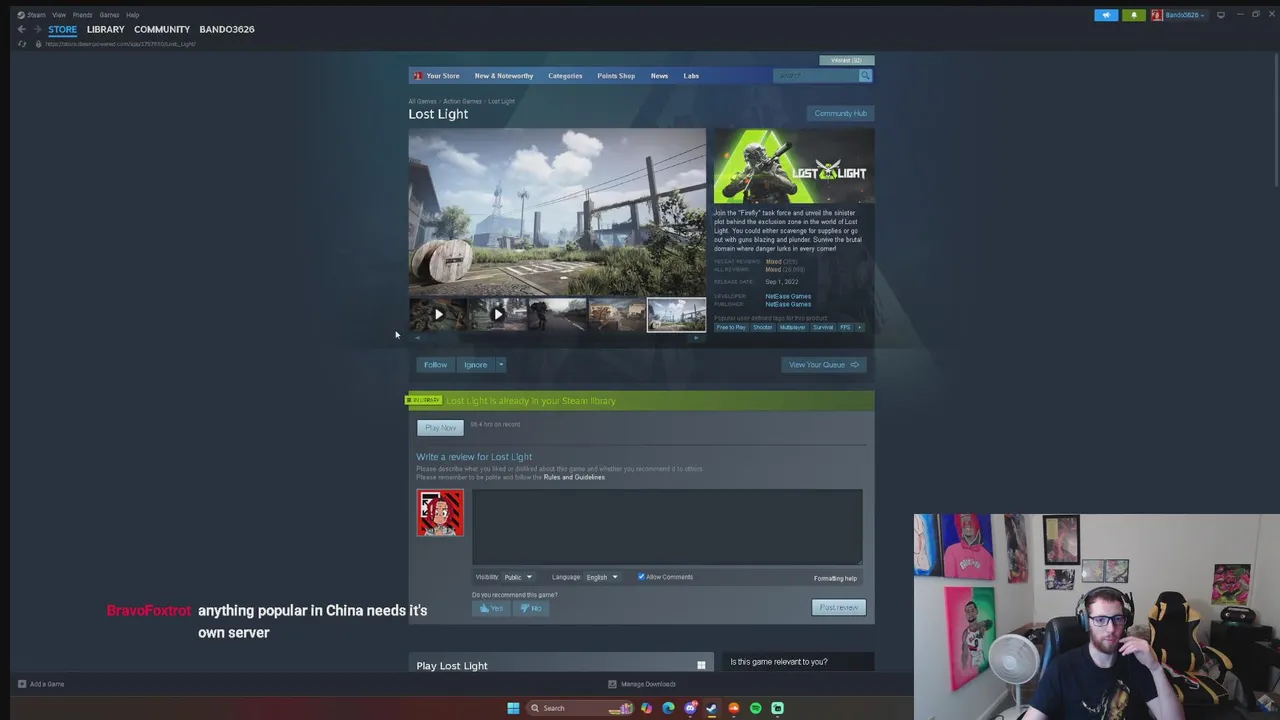Viewport: 1280px width, 720px height.
Task: Click the Survival tag
Action: pyautogui.click(x=823, y=327)
